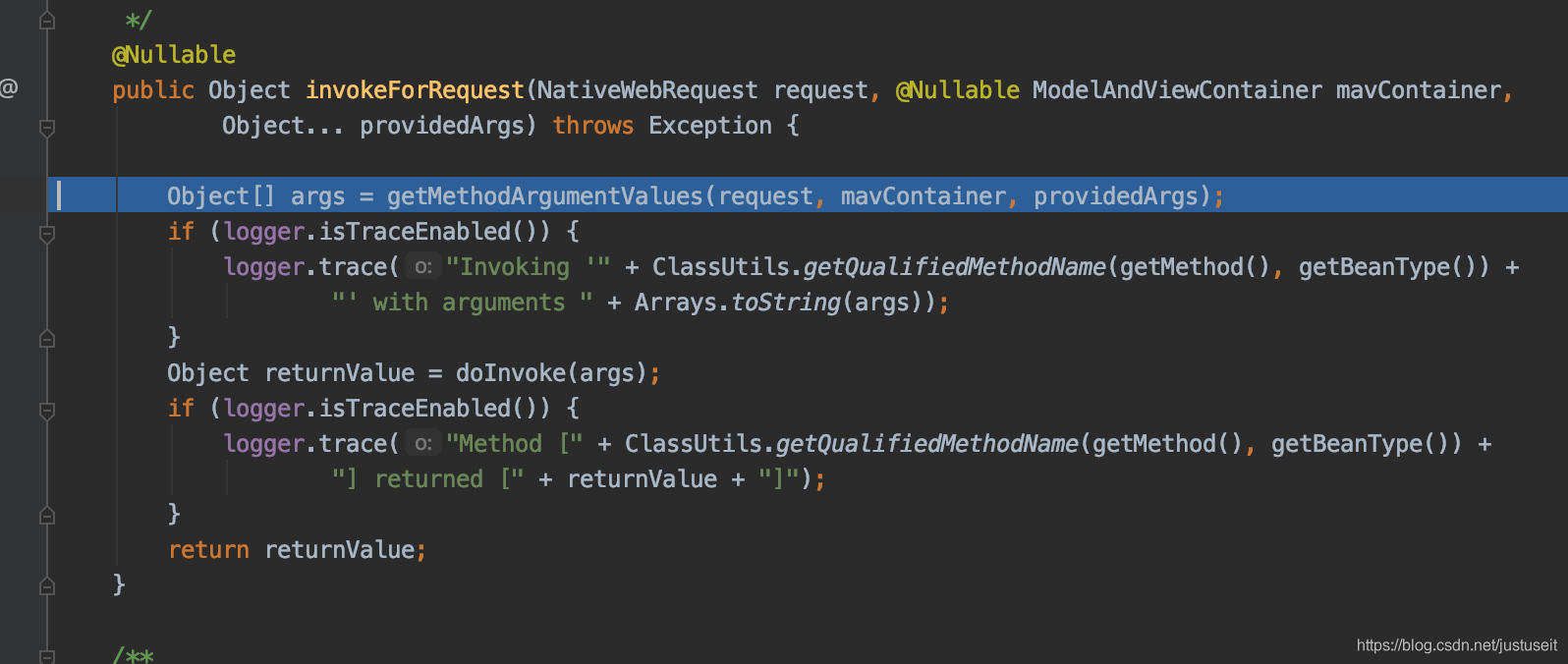Click getQualifiedMethodName on the "Method [ line
This screenshot has height=664, width=1568.
point(927,444)
